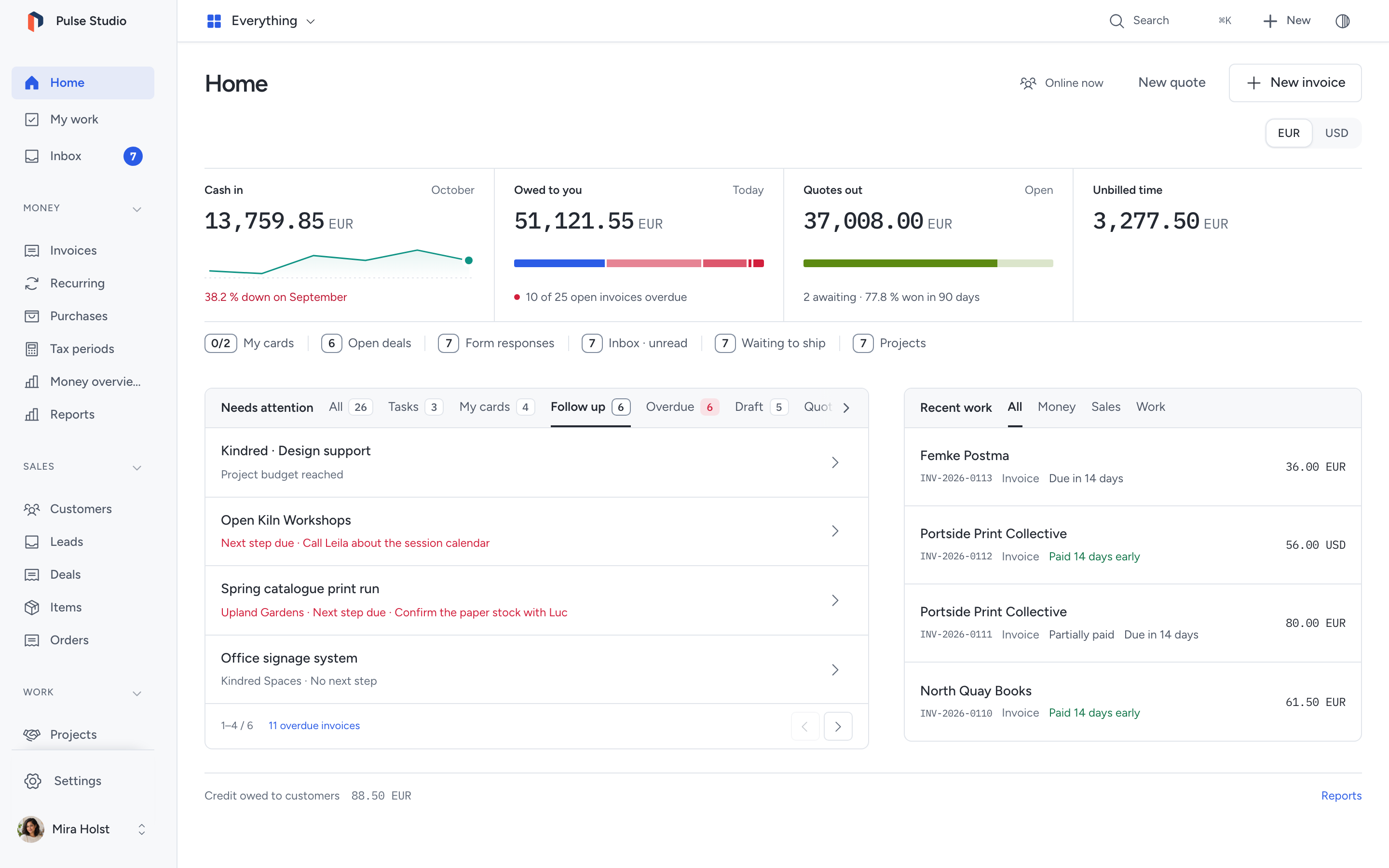Expand the Everything workspace dropdown
Image resolution: width=1389 pixels, height=868 pixels.
261,21
